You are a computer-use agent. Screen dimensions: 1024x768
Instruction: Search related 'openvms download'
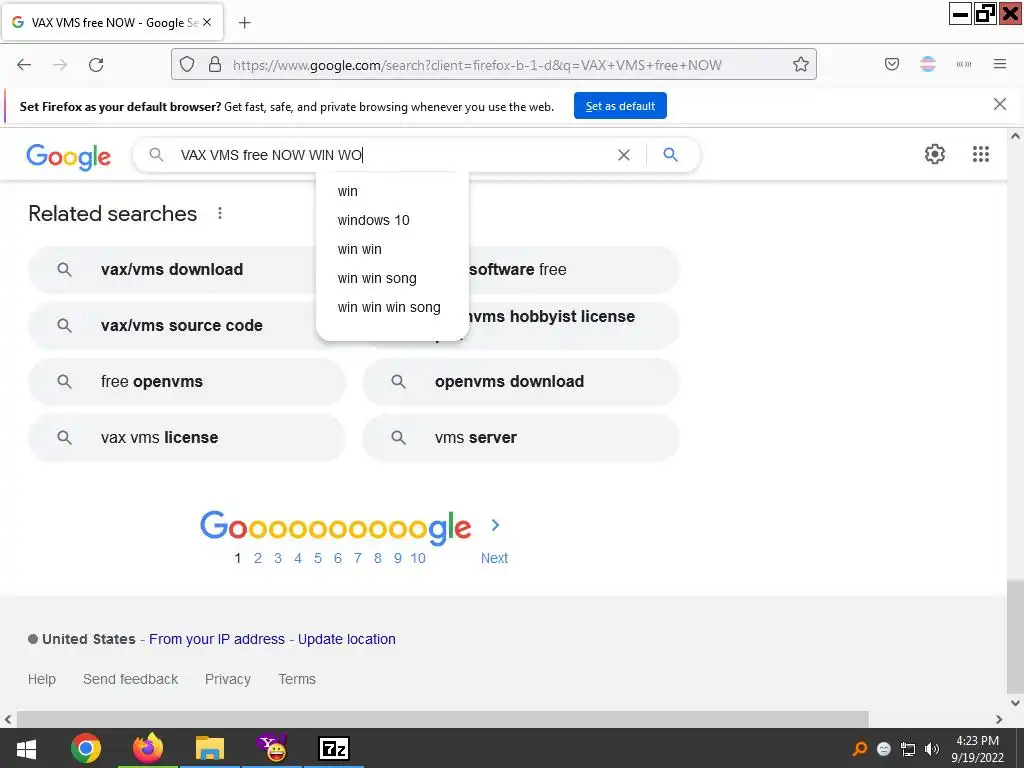point(521,381)
